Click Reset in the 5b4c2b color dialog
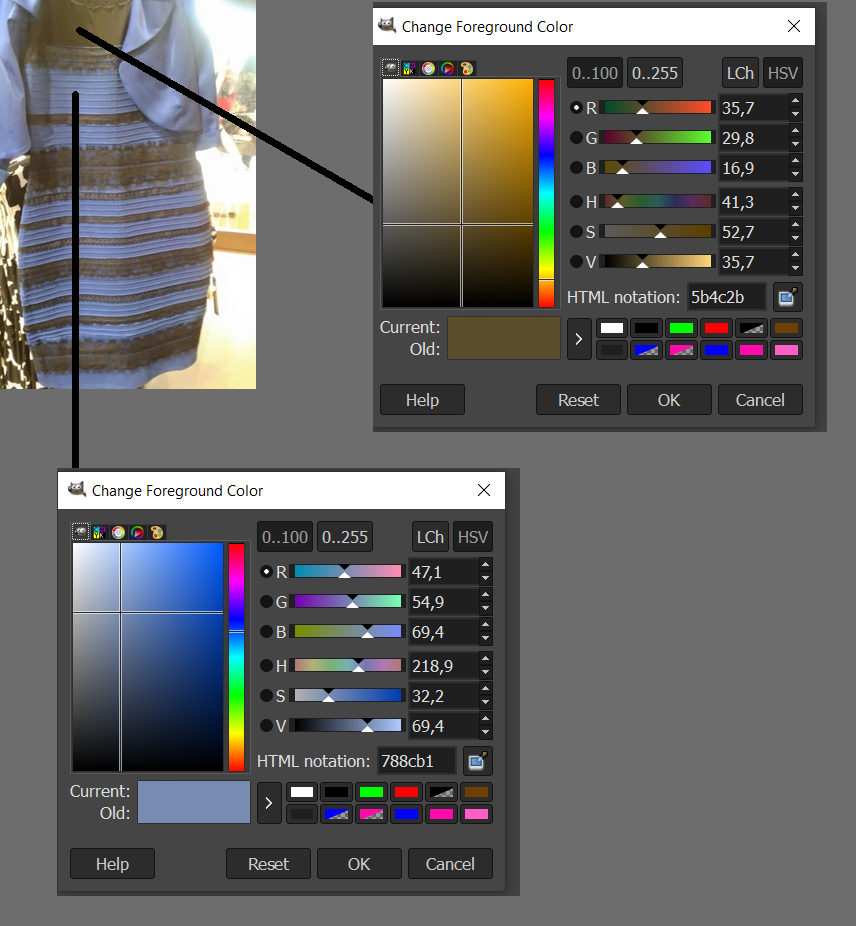 tap(578, 400)
